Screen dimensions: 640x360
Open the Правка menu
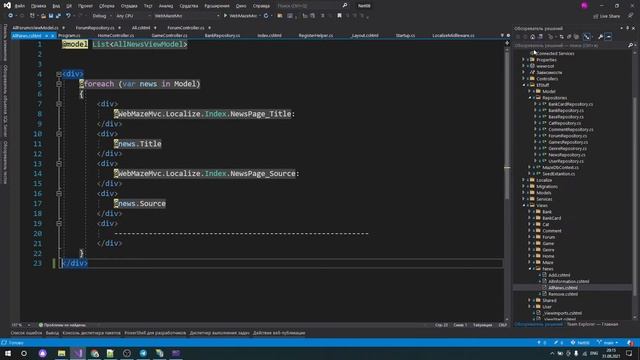(38, 6)
